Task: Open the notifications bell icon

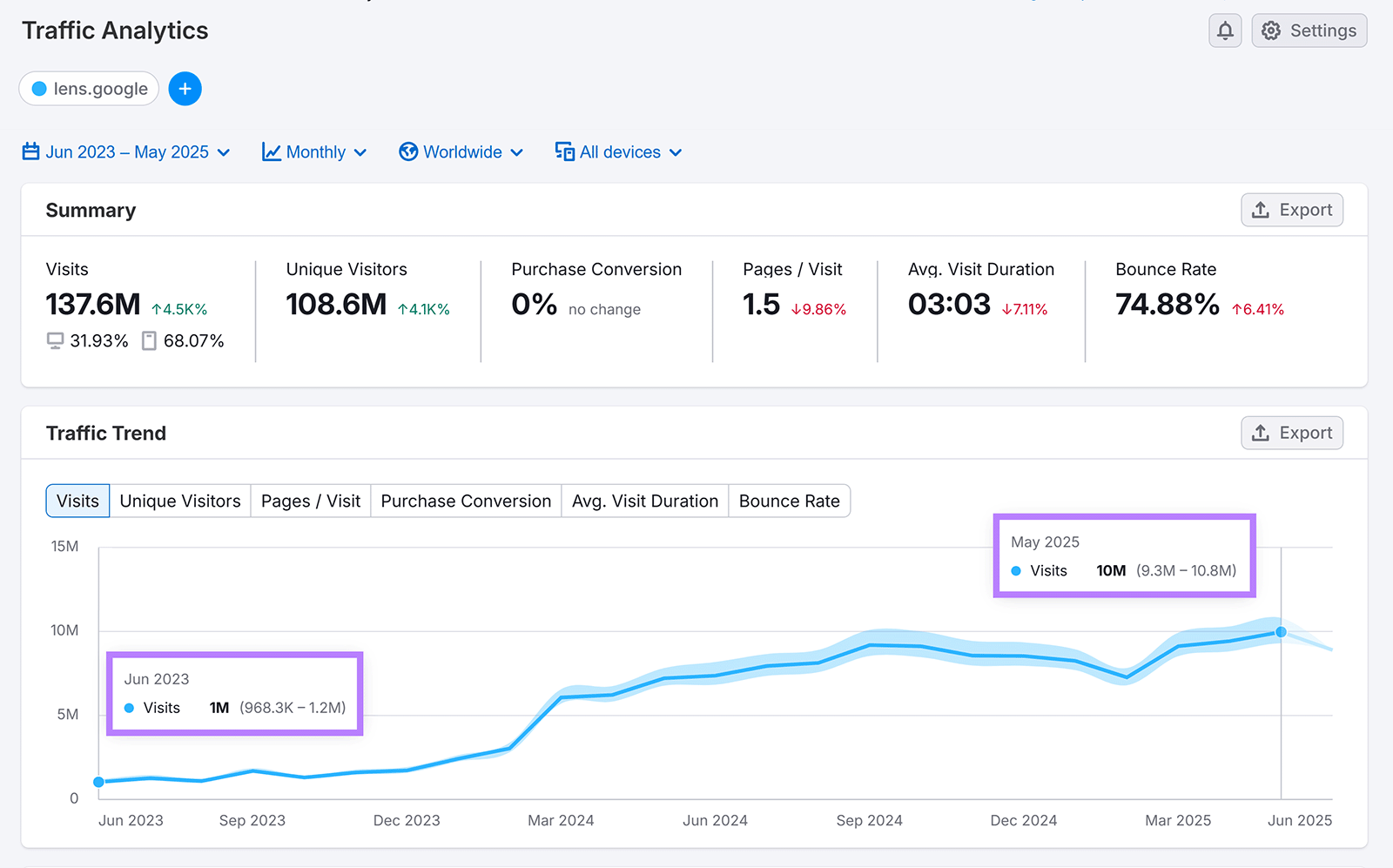Action: coord(1225,30)
